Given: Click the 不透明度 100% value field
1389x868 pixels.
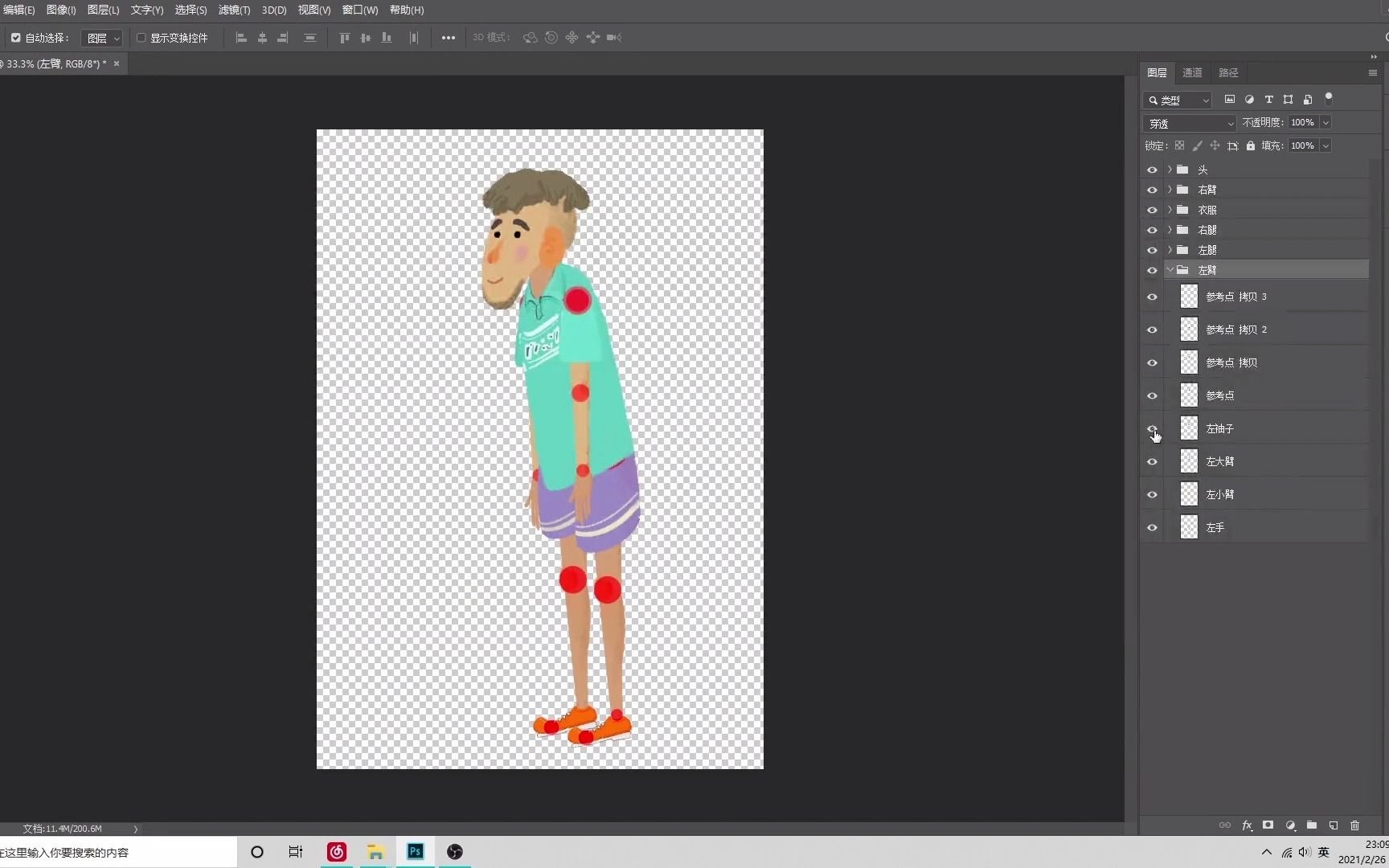Looking at the screenshot, I should tap(1303, 122).
